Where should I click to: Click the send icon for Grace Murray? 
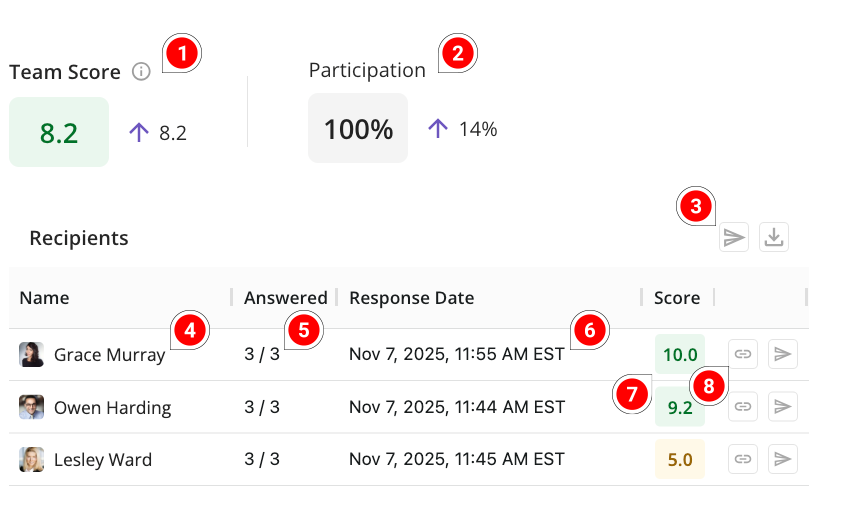pyautogui.click(x=783, y=354)
